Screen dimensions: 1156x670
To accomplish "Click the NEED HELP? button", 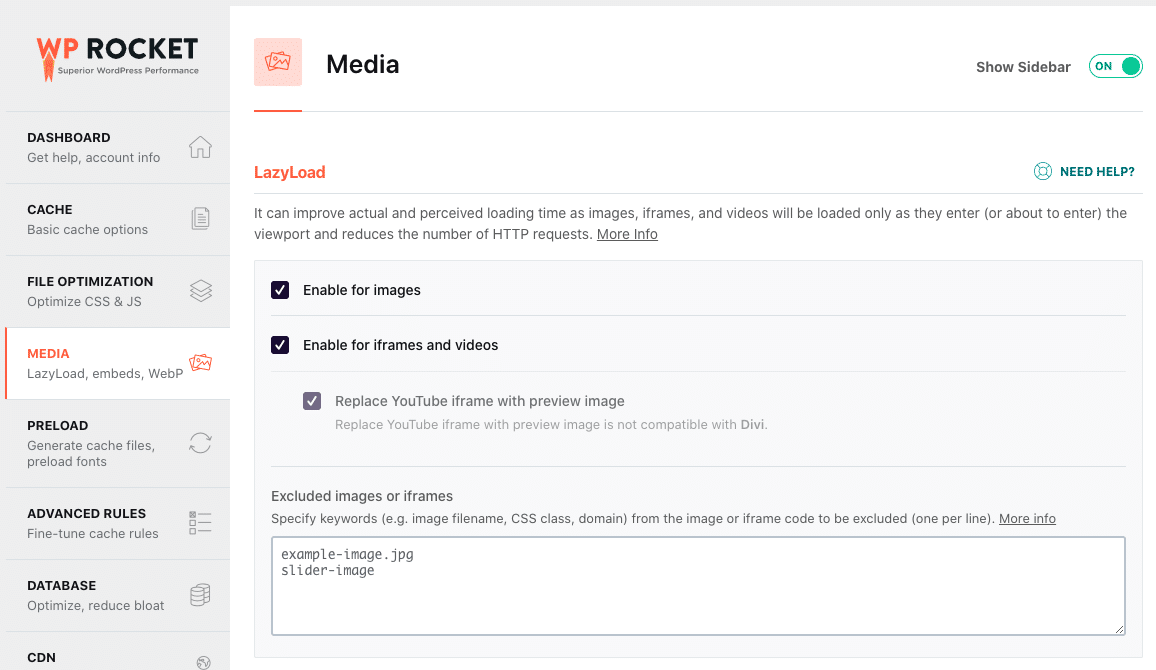I will click(1096, 172).
